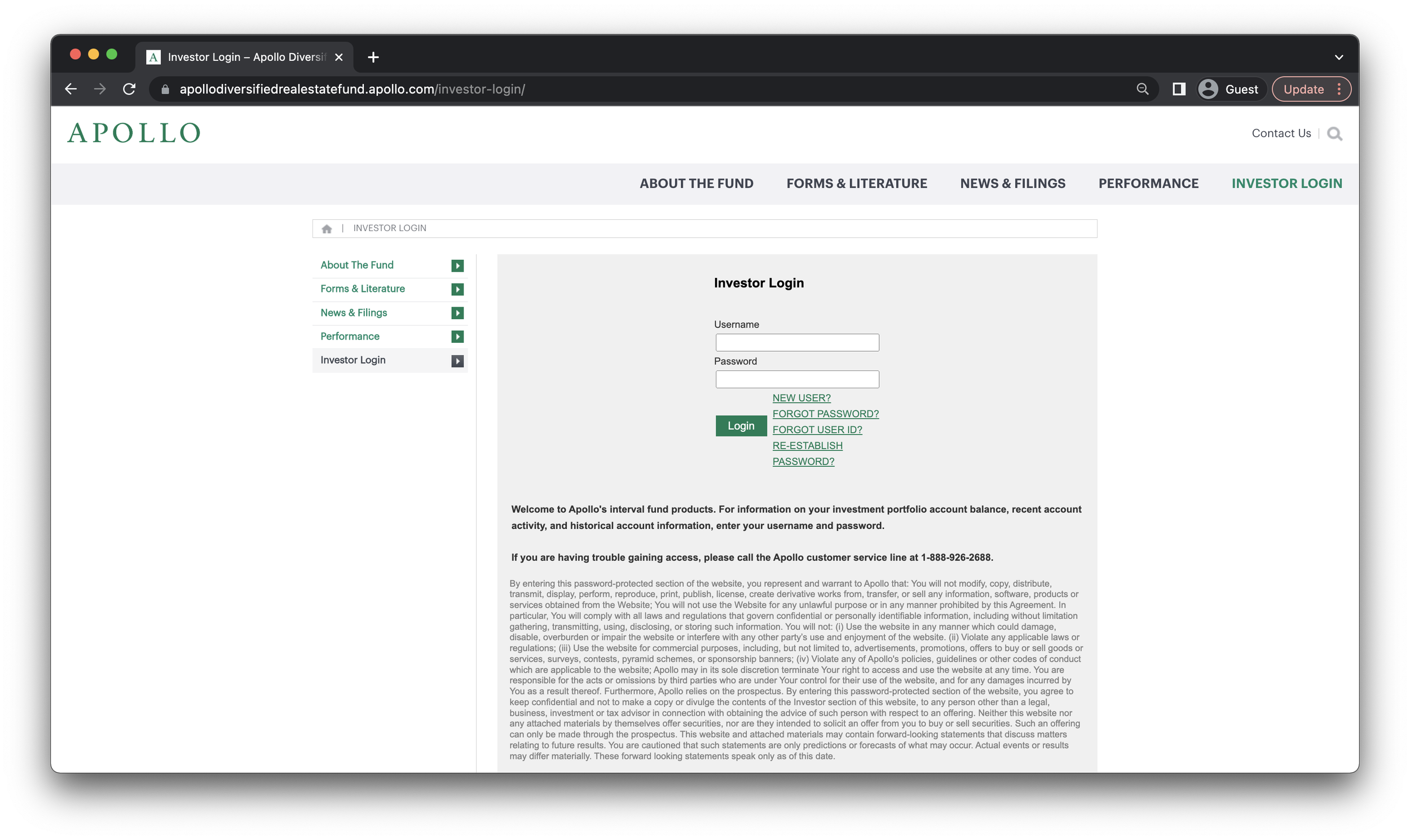Click the macOS green full-screen window button
This screenshot has height=840, width=1410.
pos(112,54)
